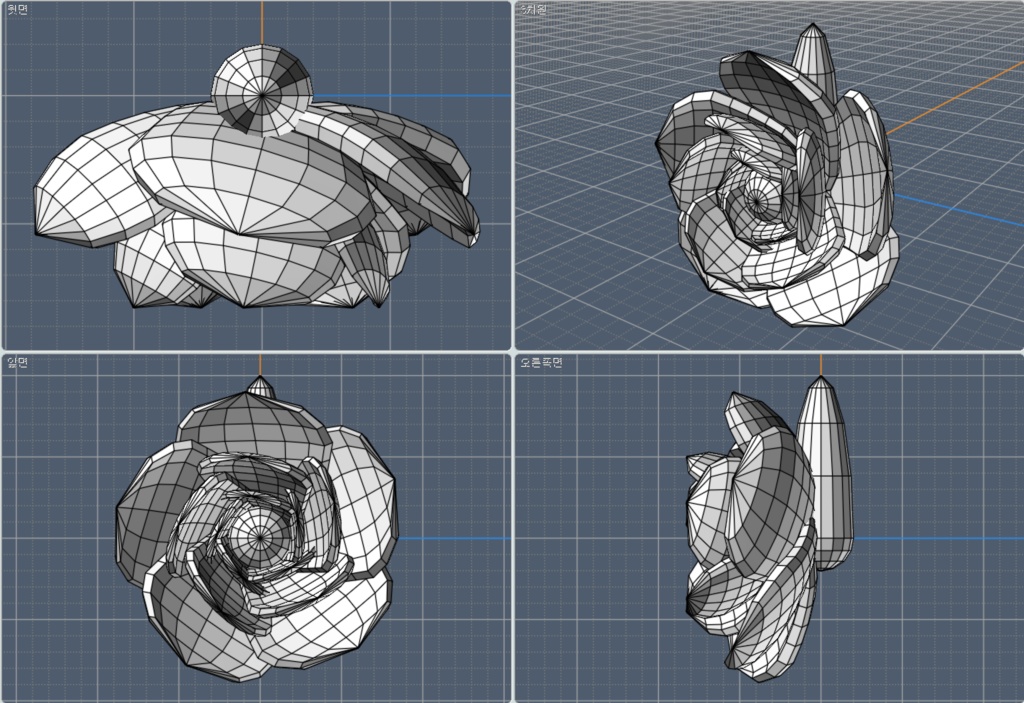This screenshot has height=703, width=1024.
Task: Open the 앞면 (front) viewport label menu
Action: pyautogui.click(x=17, y=362)
